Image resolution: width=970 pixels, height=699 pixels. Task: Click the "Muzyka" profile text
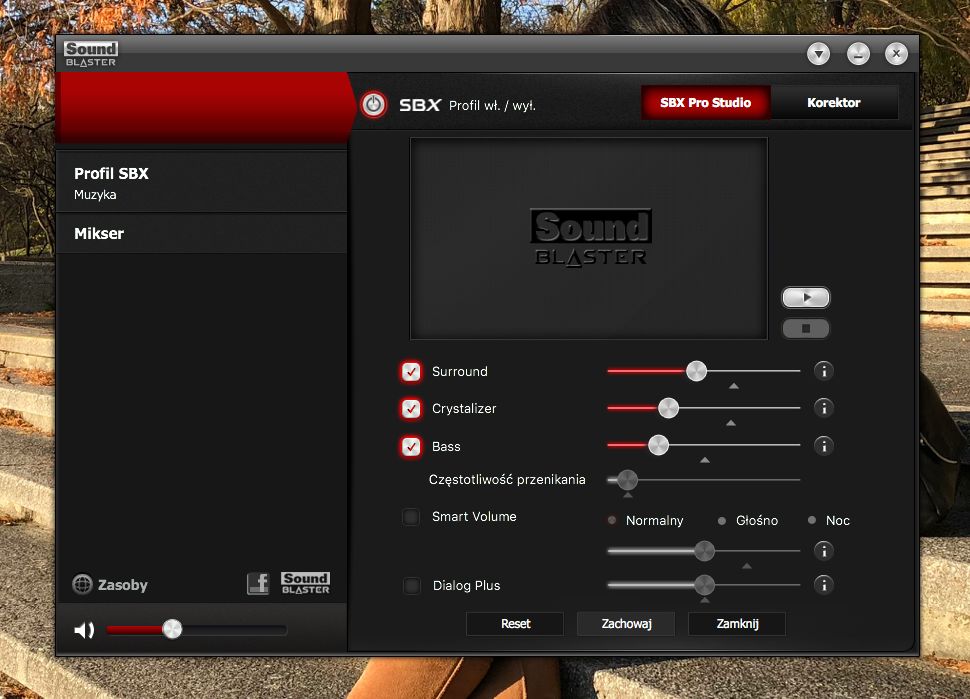point(95,195)
